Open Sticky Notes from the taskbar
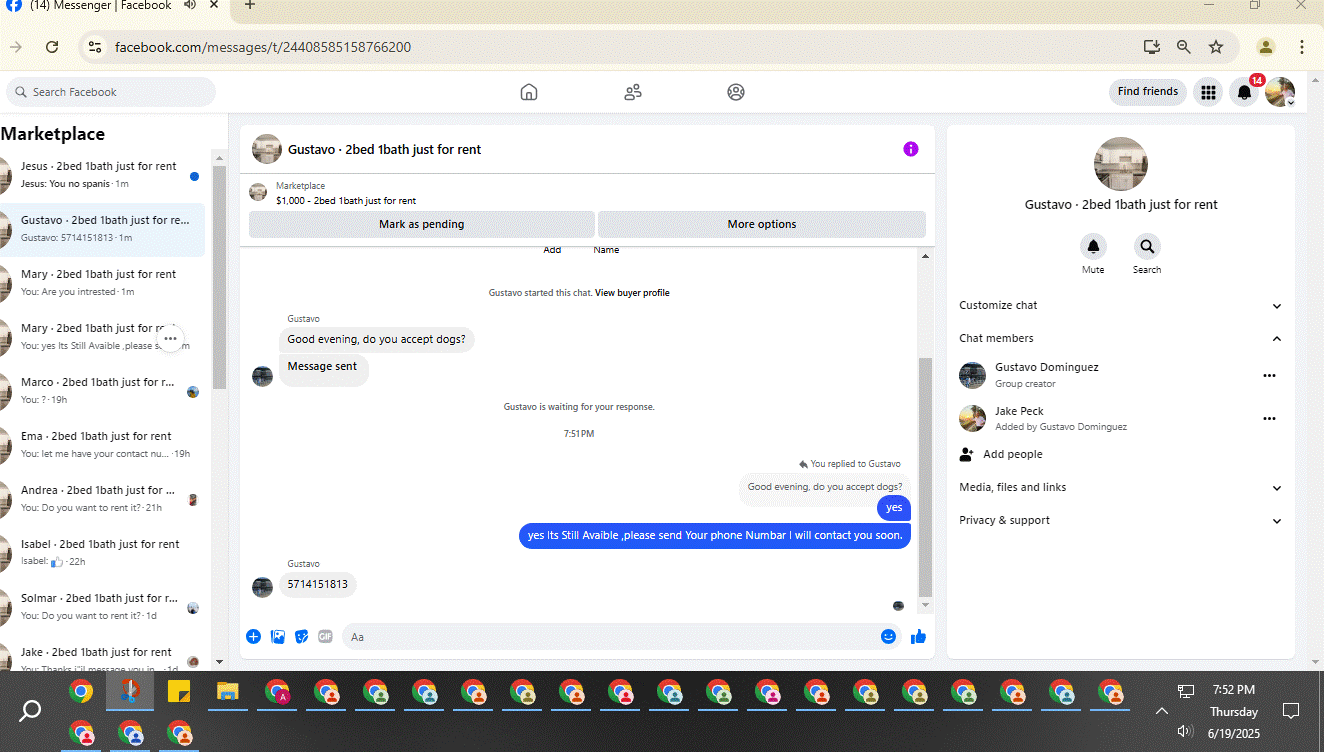Screen dimensions: 1324x752 pyautogui.click(x=179, y=691)
